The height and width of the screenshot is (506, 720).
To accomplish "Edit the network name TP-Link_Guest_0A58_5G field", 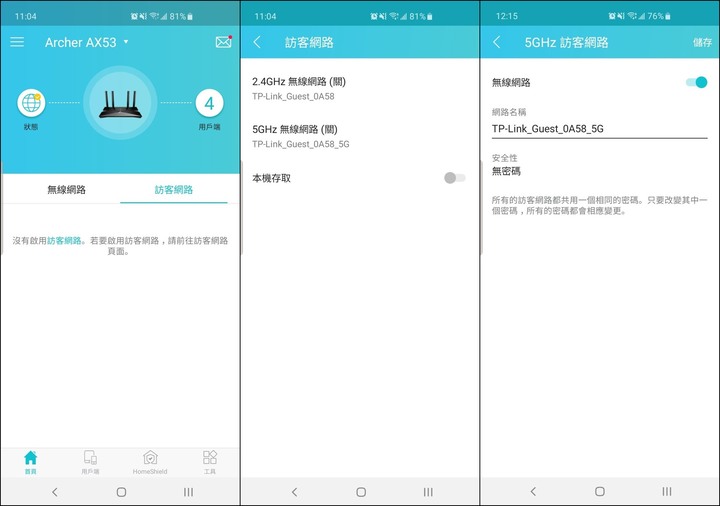I will [x=599, y=129].
